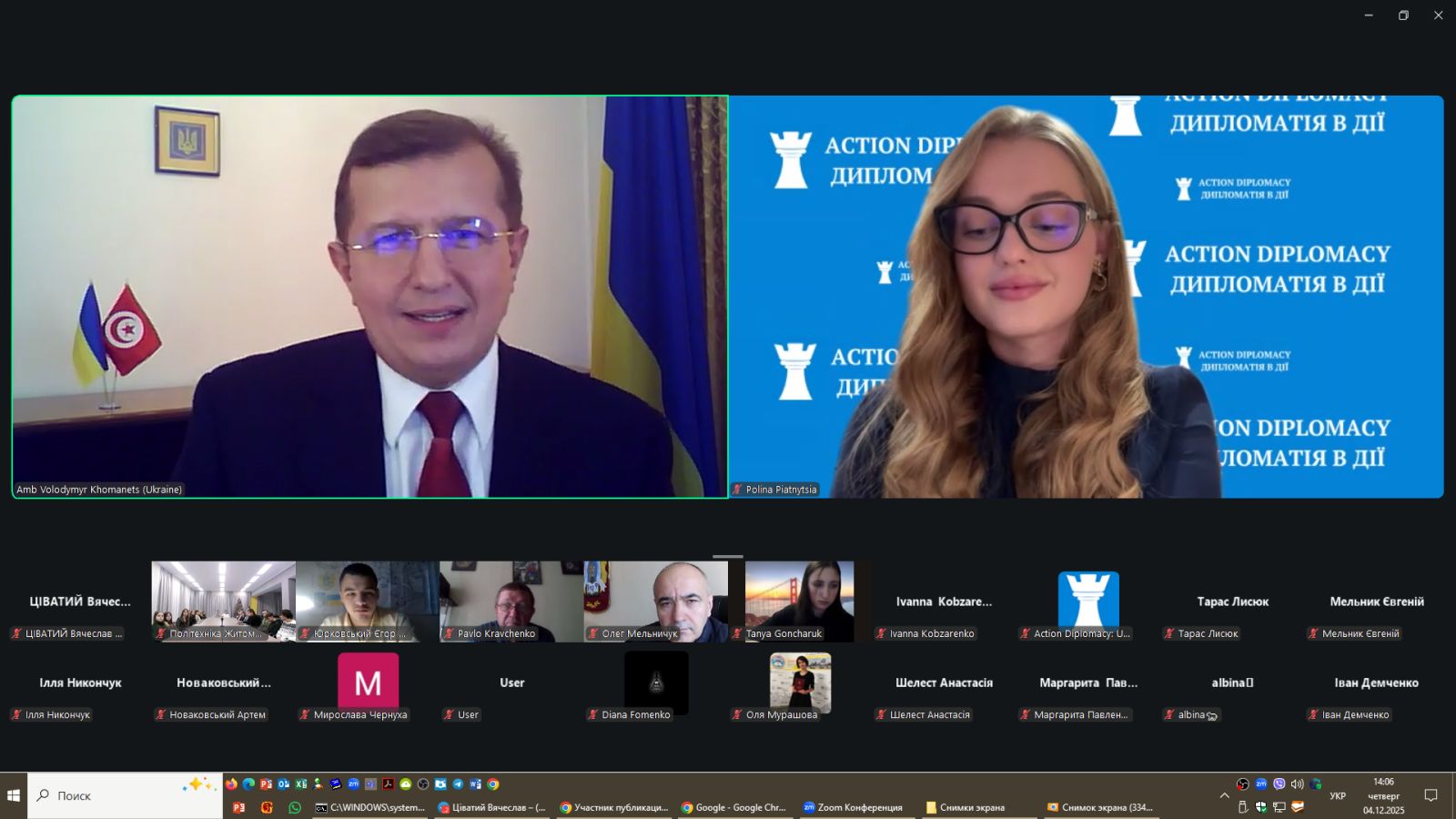Click the participant tile named User
The width and height of the screenshot is (1456, 819).
click(511, 682)
